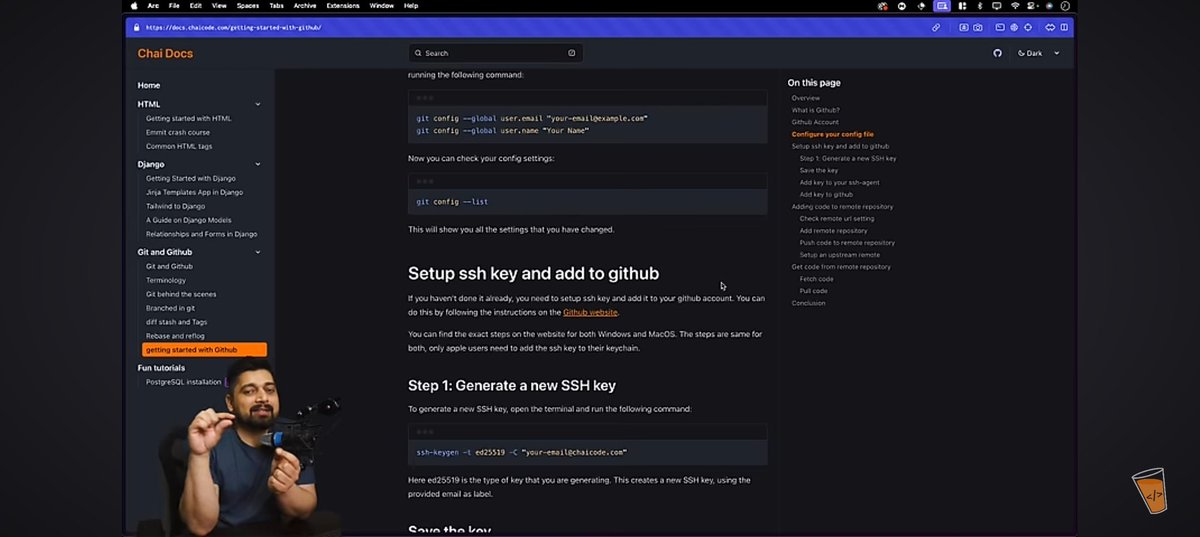
Task: Open Getting Started with Django page
Action: click(x=191, y=178)
